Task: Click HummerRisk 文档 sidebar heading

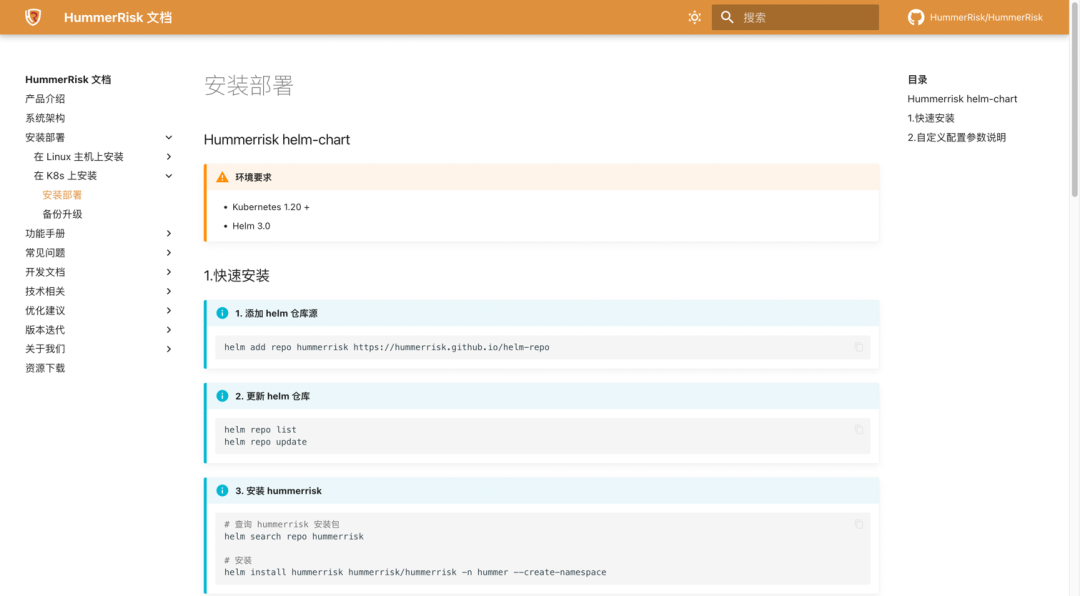Action: (68, 79)
